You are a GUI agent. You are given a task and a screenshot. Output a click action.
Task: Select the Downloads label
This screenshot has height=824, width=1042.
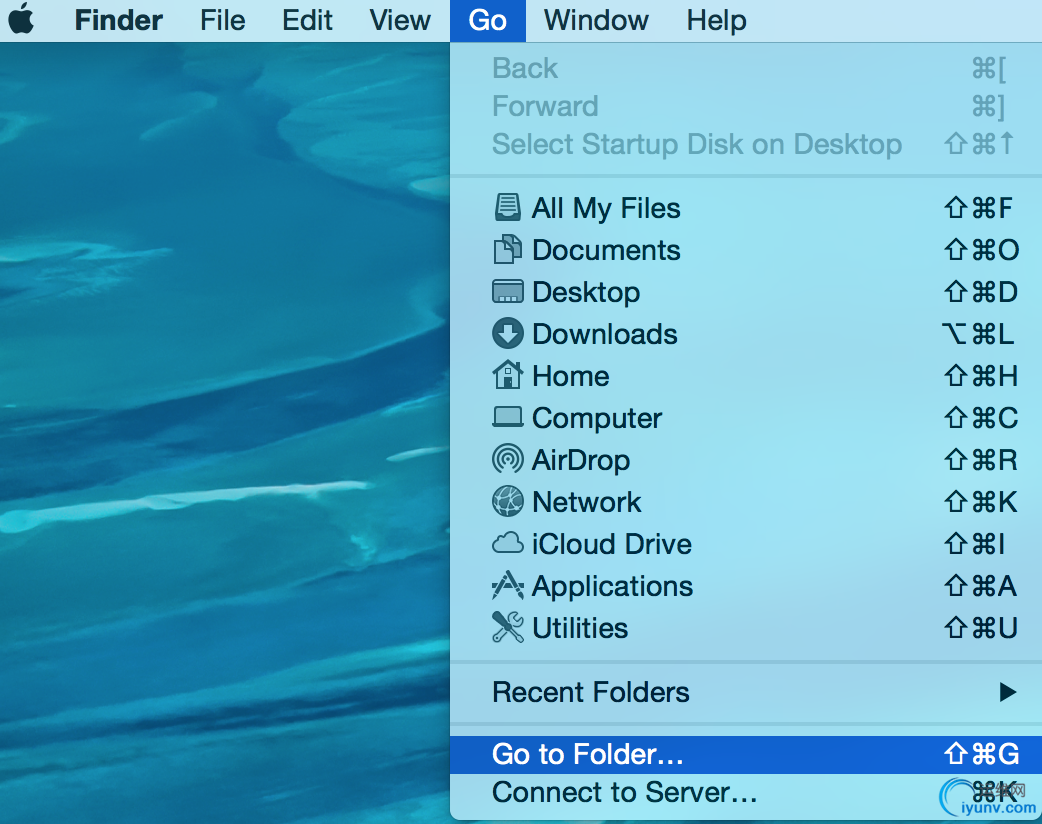[x=605, y=334]
